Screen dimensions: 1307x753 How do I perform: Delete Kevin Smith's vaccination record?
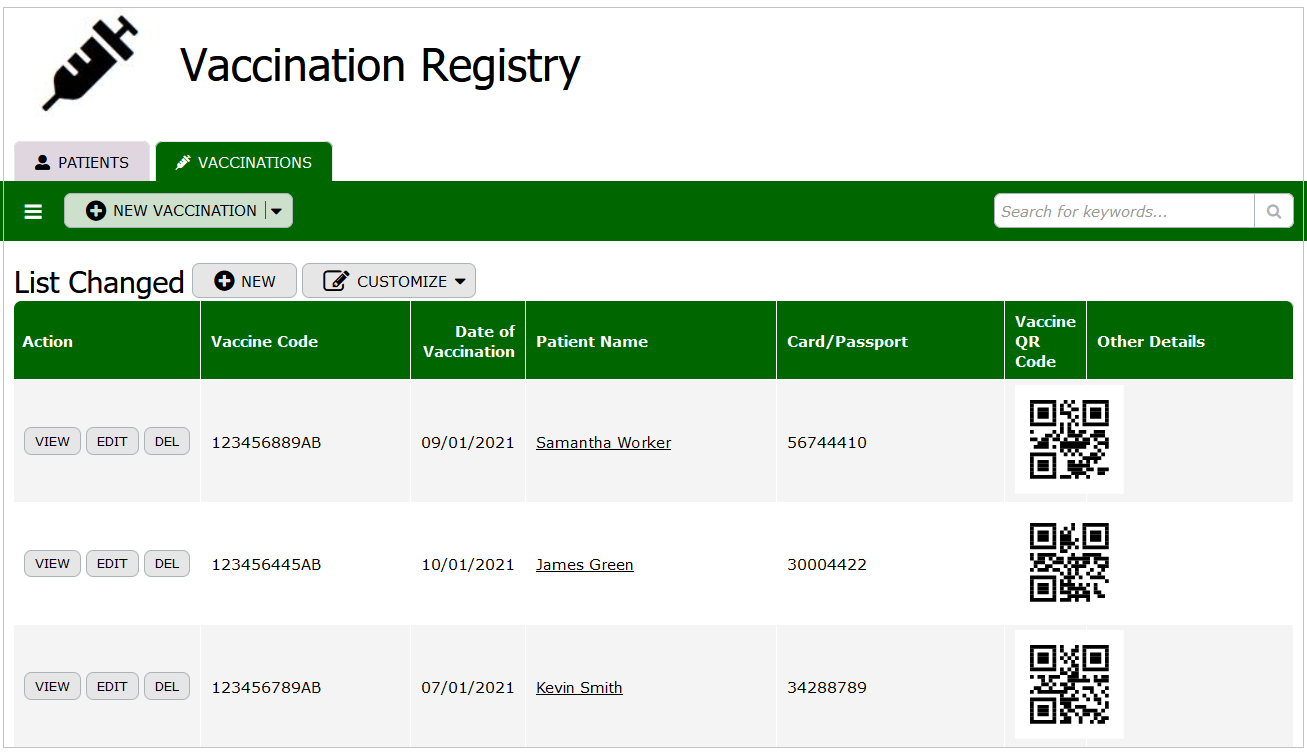coord(167,686)
